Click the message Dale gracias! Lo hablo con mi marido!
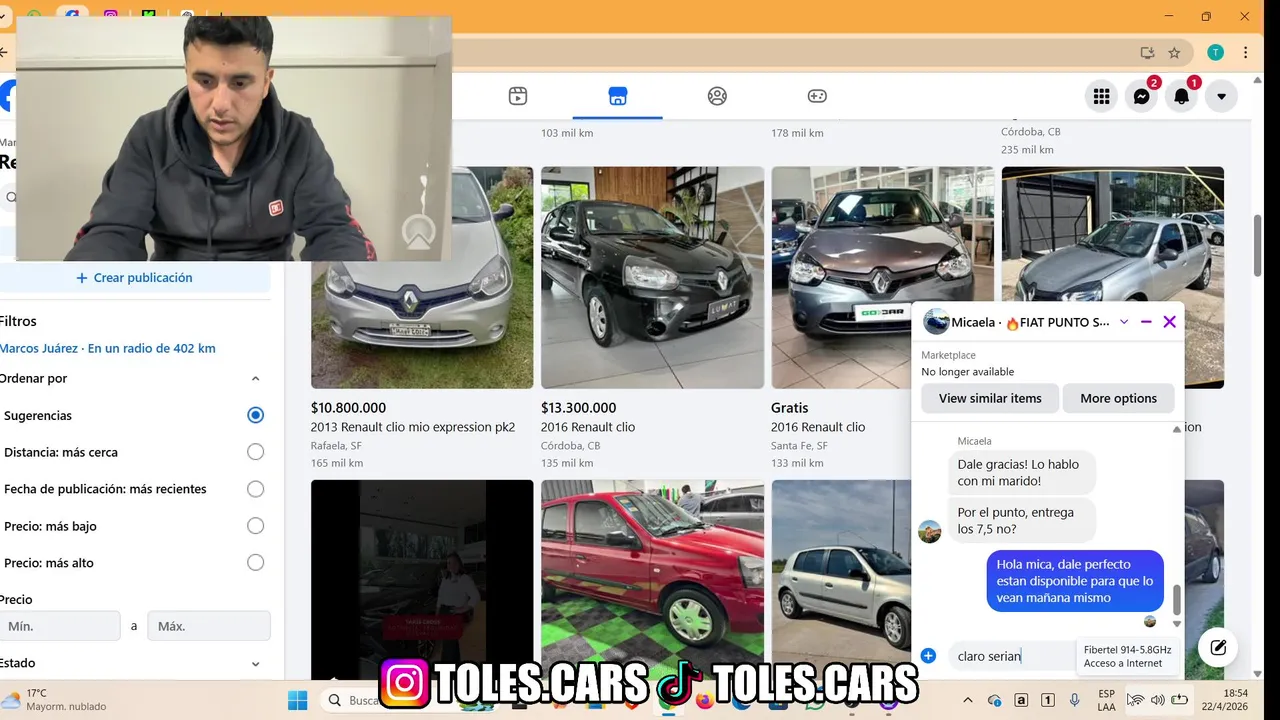The image size is (1280, 720). pos(1021,472)
